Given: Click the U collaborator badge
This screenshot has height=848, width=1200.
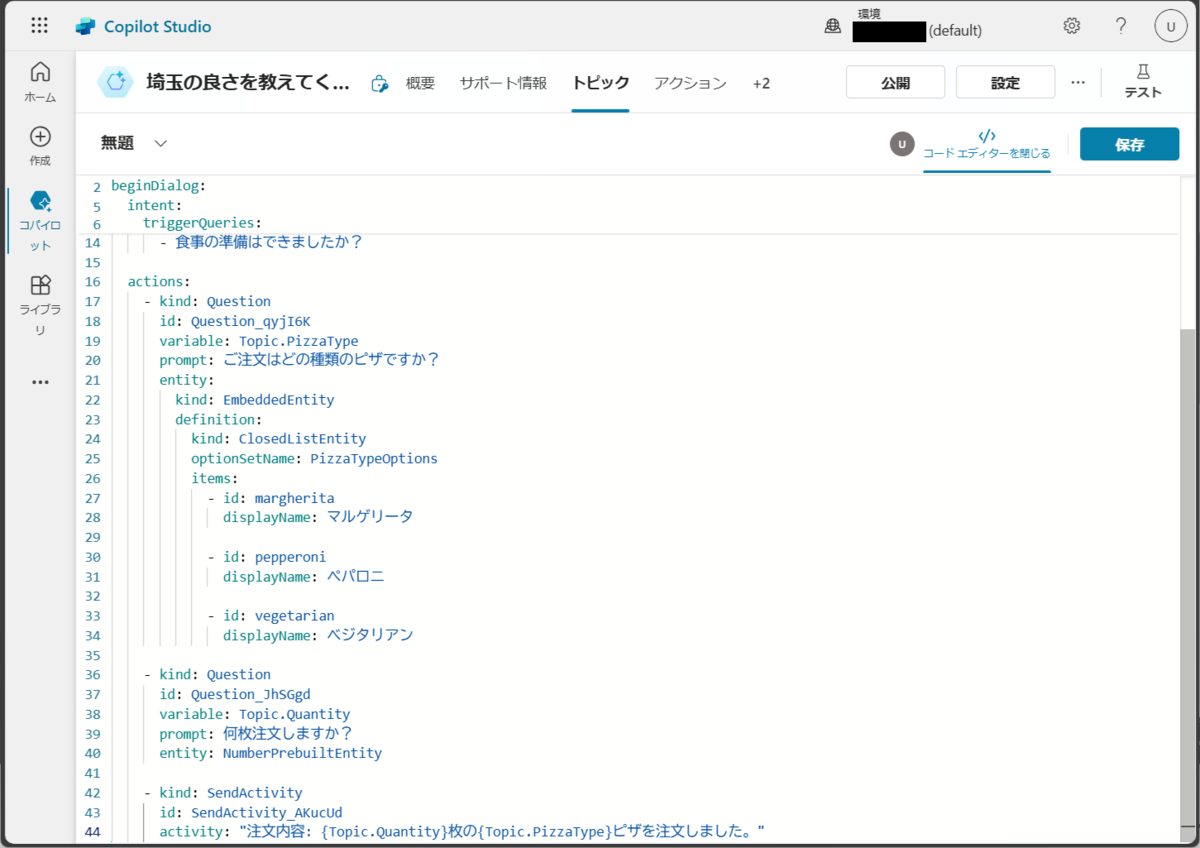Looking at the screenshot, I should [902, 144].
